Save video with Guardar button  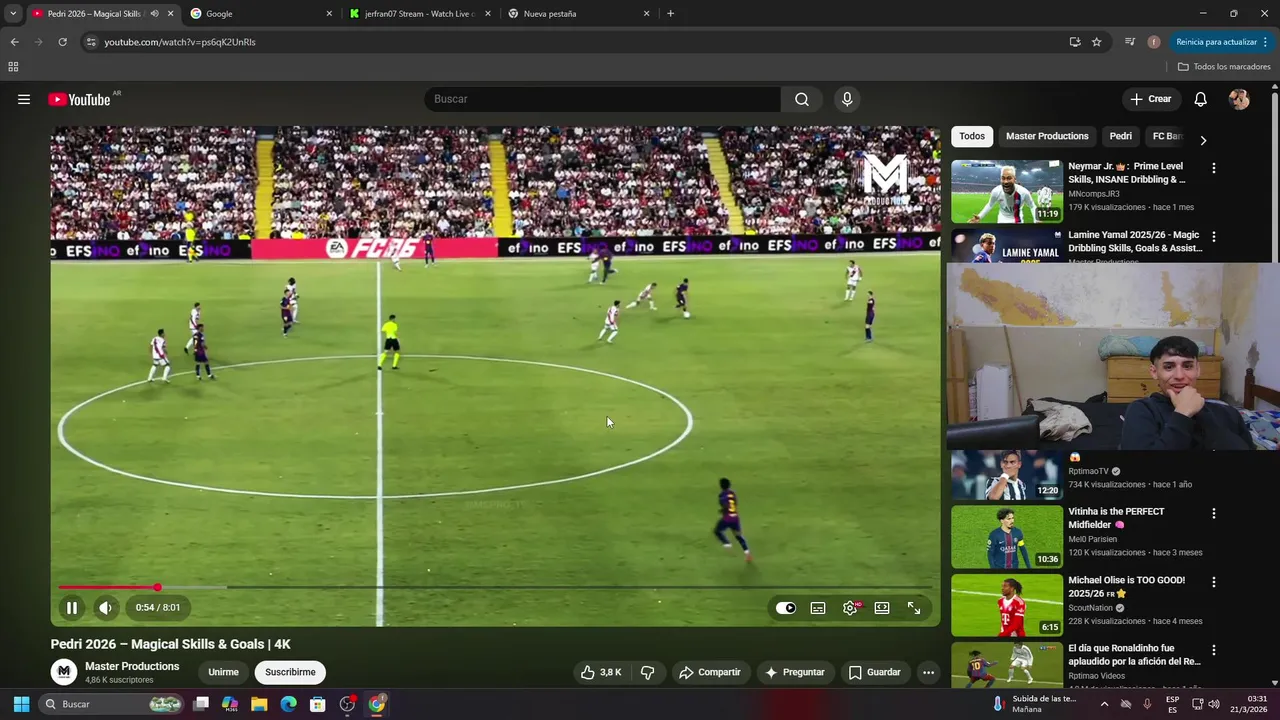[x=875, y=672]
